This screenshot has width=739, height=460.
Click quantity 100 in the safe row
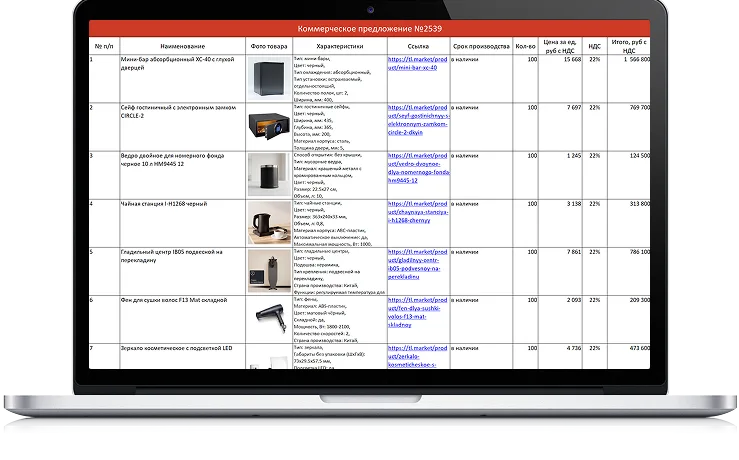coord(532,107)
